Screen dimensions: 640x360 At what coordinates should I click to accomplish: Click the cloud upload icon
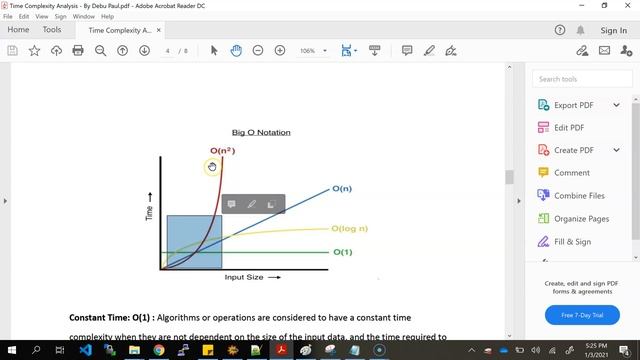56,51
